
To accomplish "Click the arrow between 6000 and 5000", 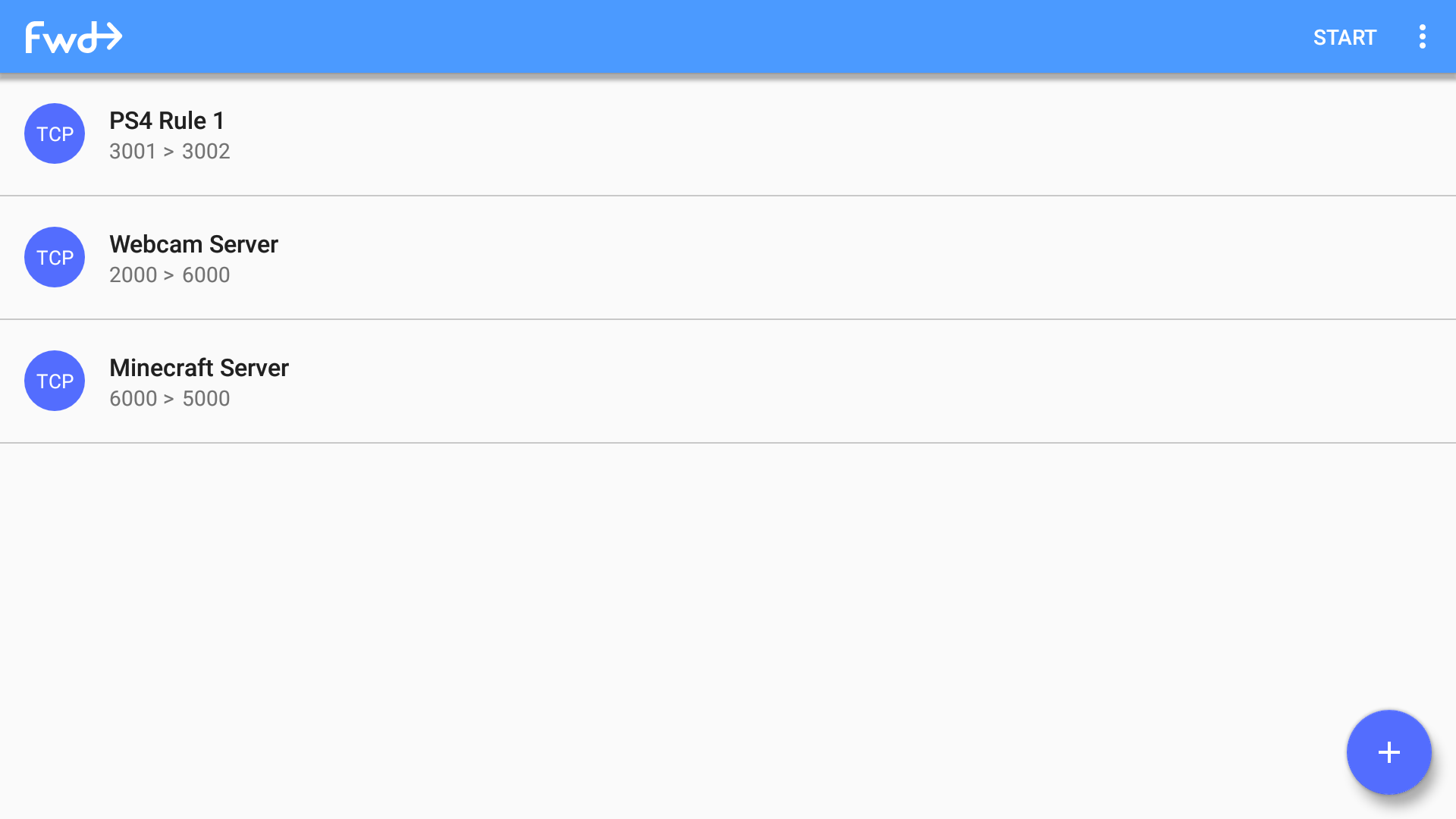I will (x=169, y=400).
